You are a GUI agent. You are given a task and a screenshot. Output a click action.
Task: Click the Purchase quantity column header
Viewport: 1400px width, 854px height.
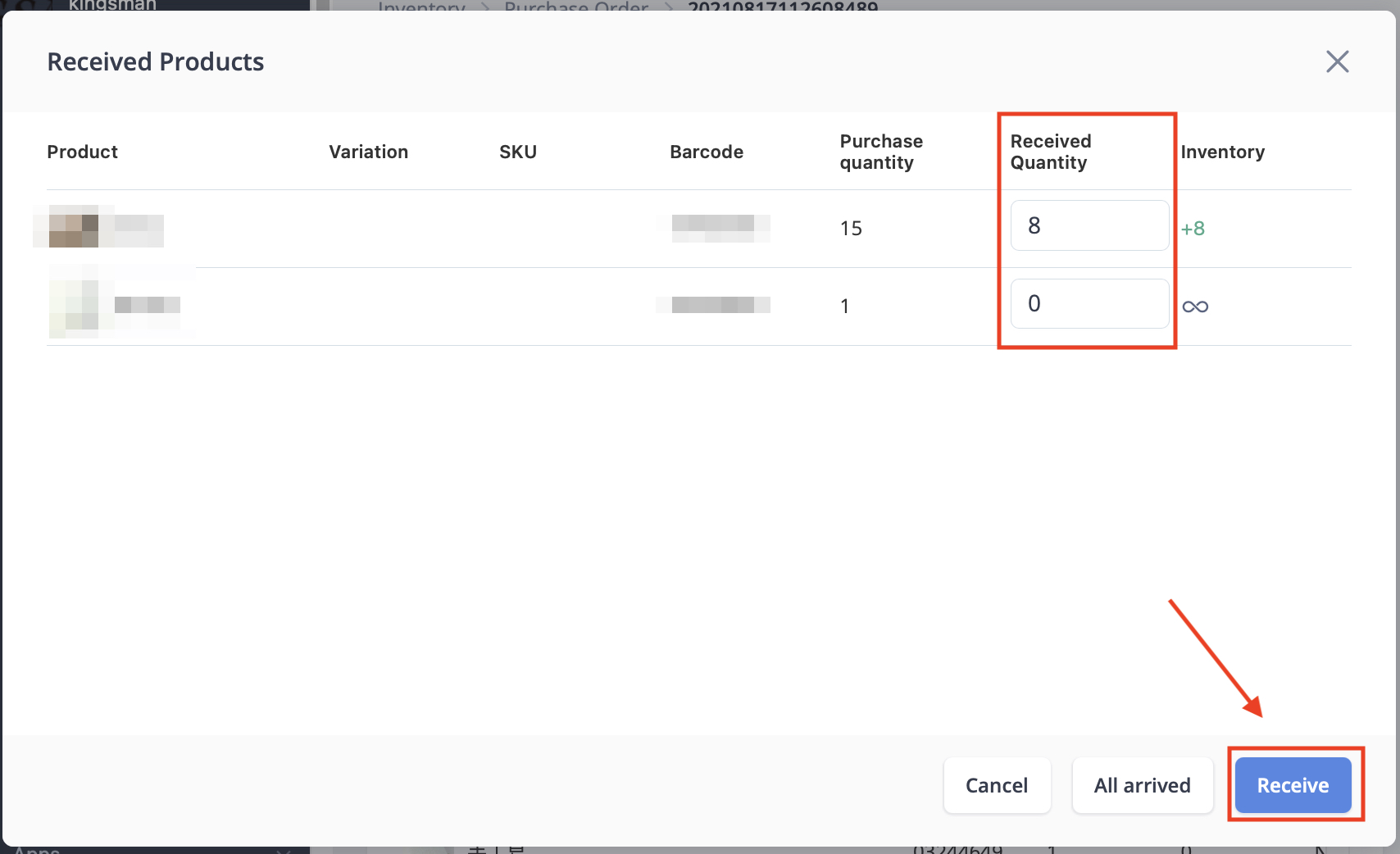881,152
